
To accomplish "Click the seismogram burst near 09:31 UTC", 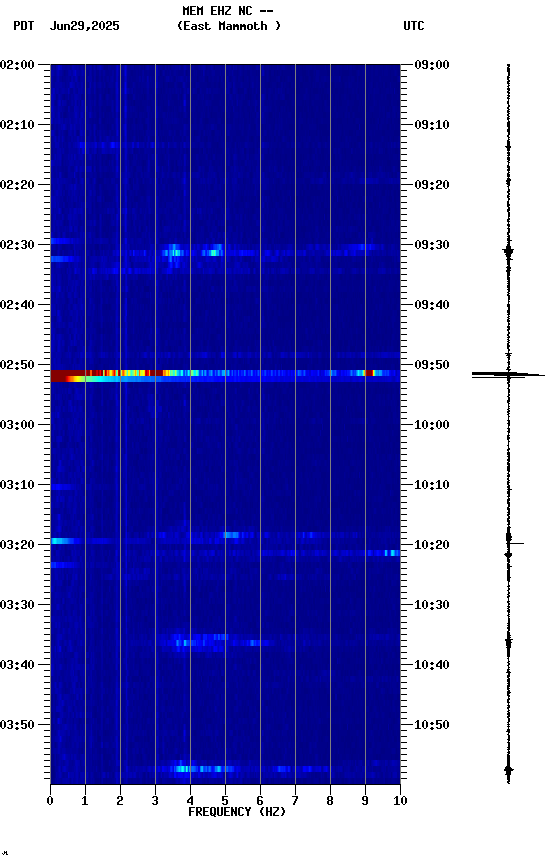I will 508,251.
